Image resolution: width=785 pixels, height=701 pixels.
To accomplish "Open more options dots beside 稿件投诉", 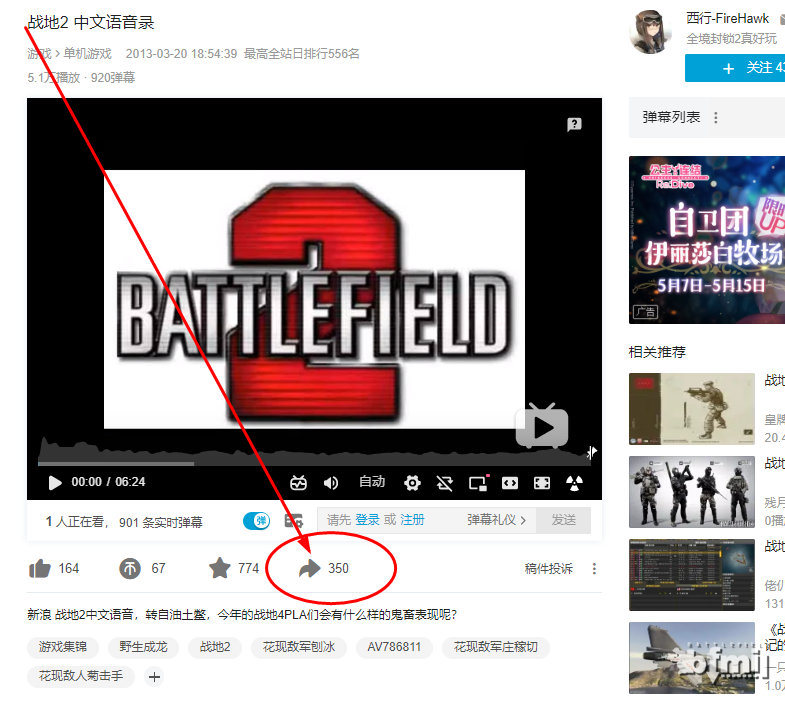I will coord(594,569).
